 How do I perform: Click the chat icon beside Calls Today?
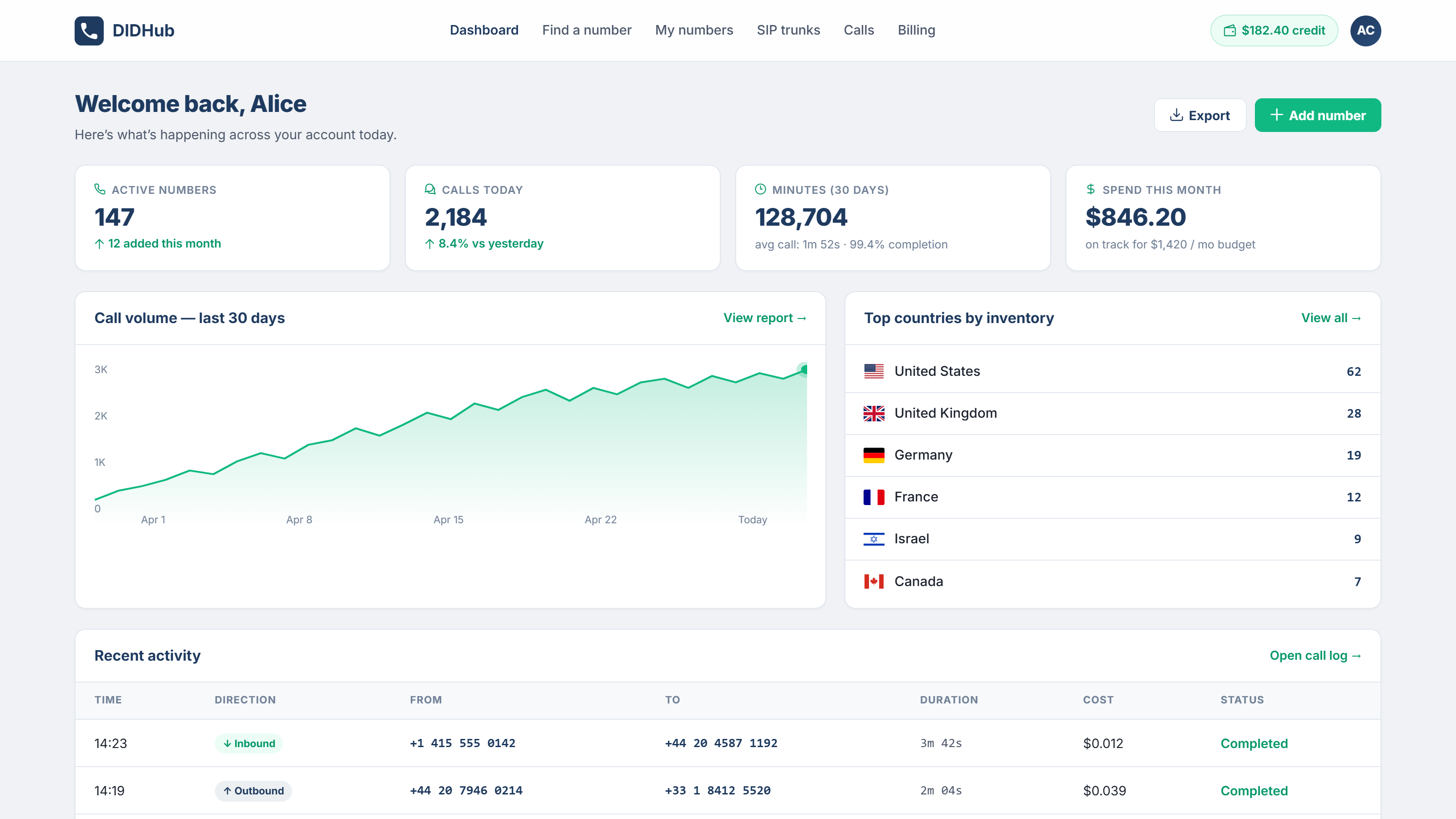click(x=430, y=189)
